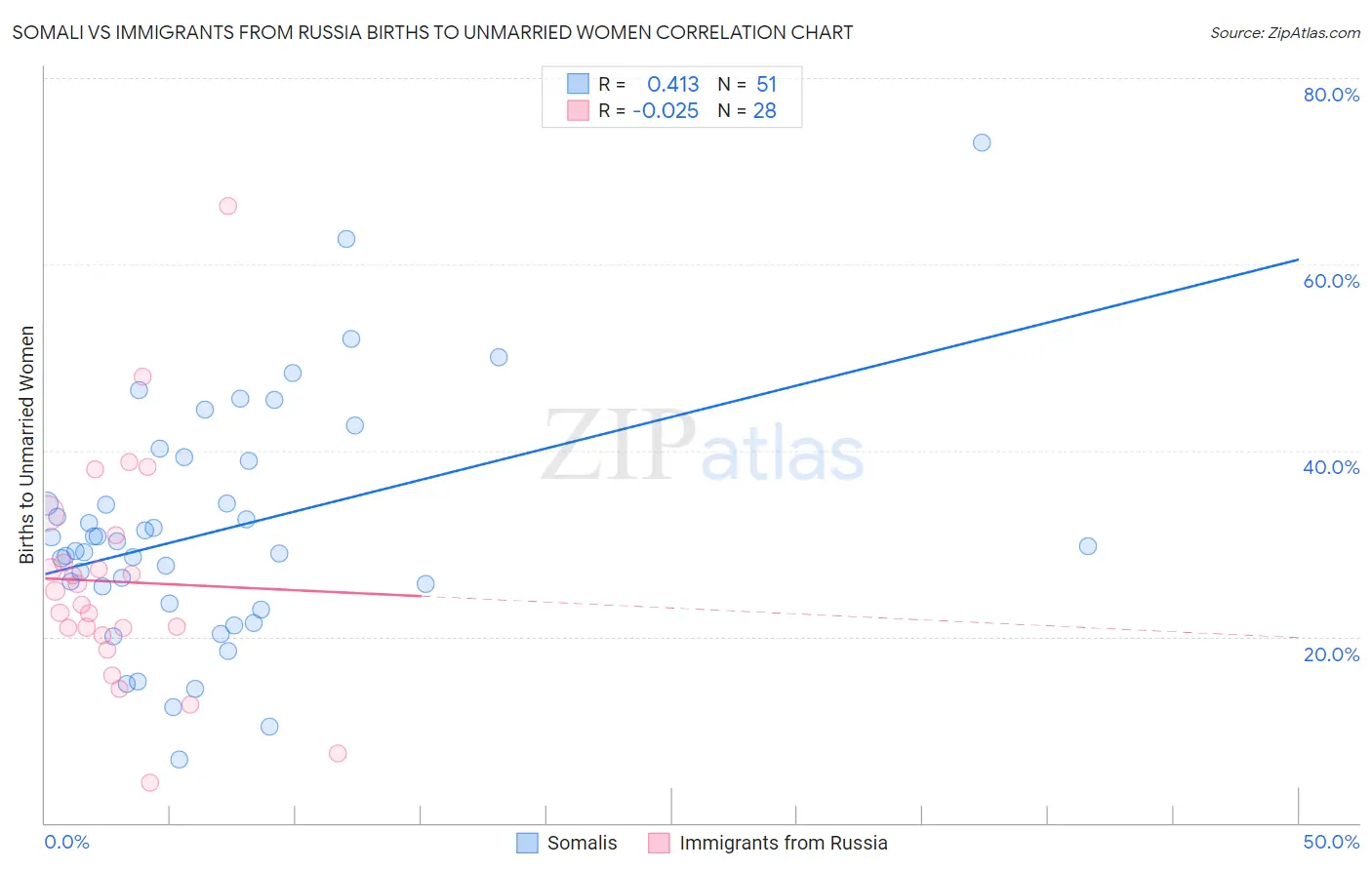The width and height of the screenshot is (1372, 870).
Task: Click the pink R = -0.025 stats swatch
Action: [578, 110]
